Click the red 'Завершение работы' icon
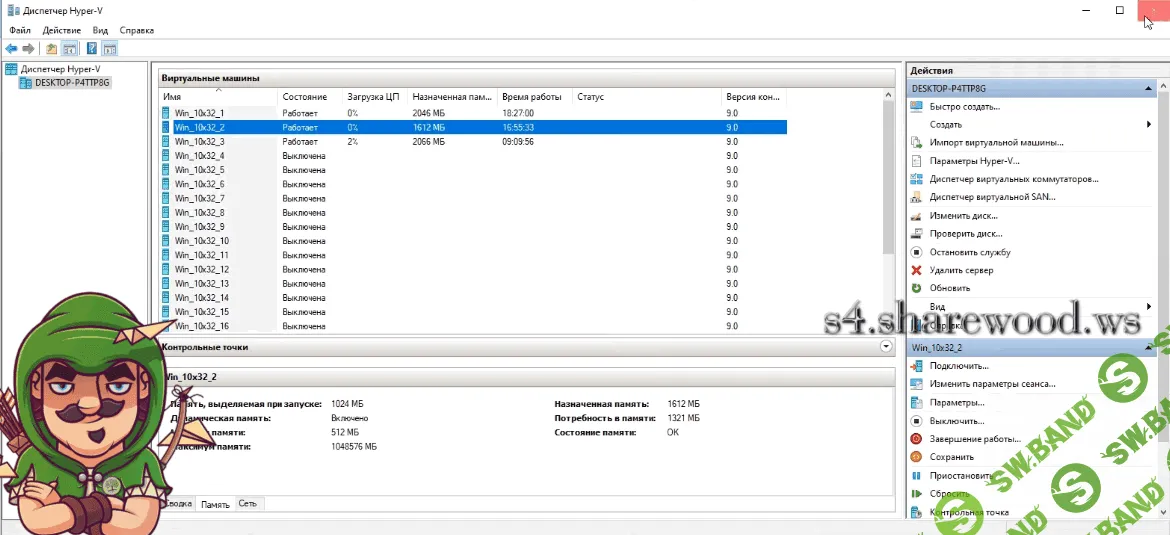1170x535 pixels. click(x=916, y=439)
